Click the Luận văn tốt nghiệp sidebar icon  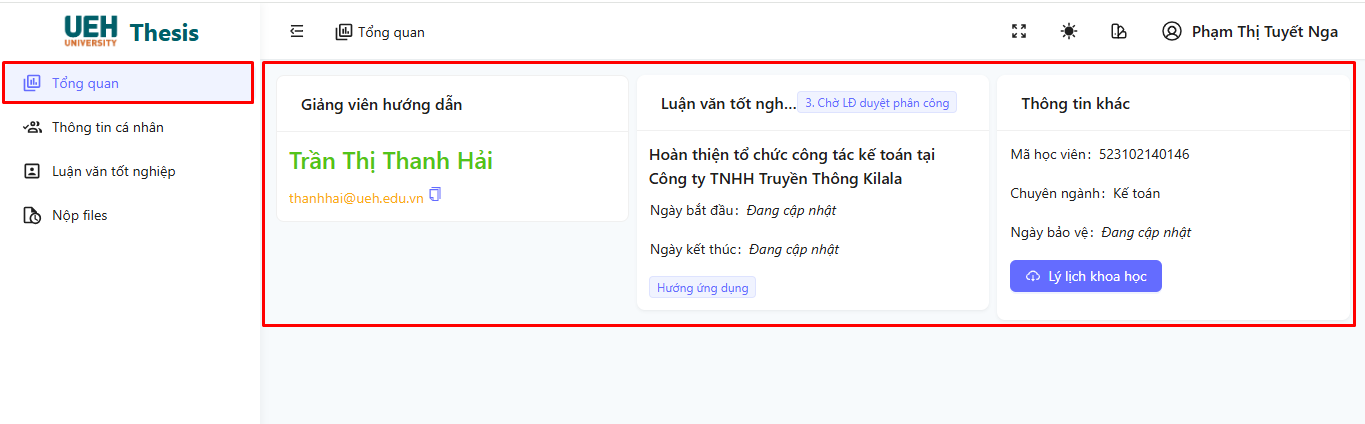[33, 171]
